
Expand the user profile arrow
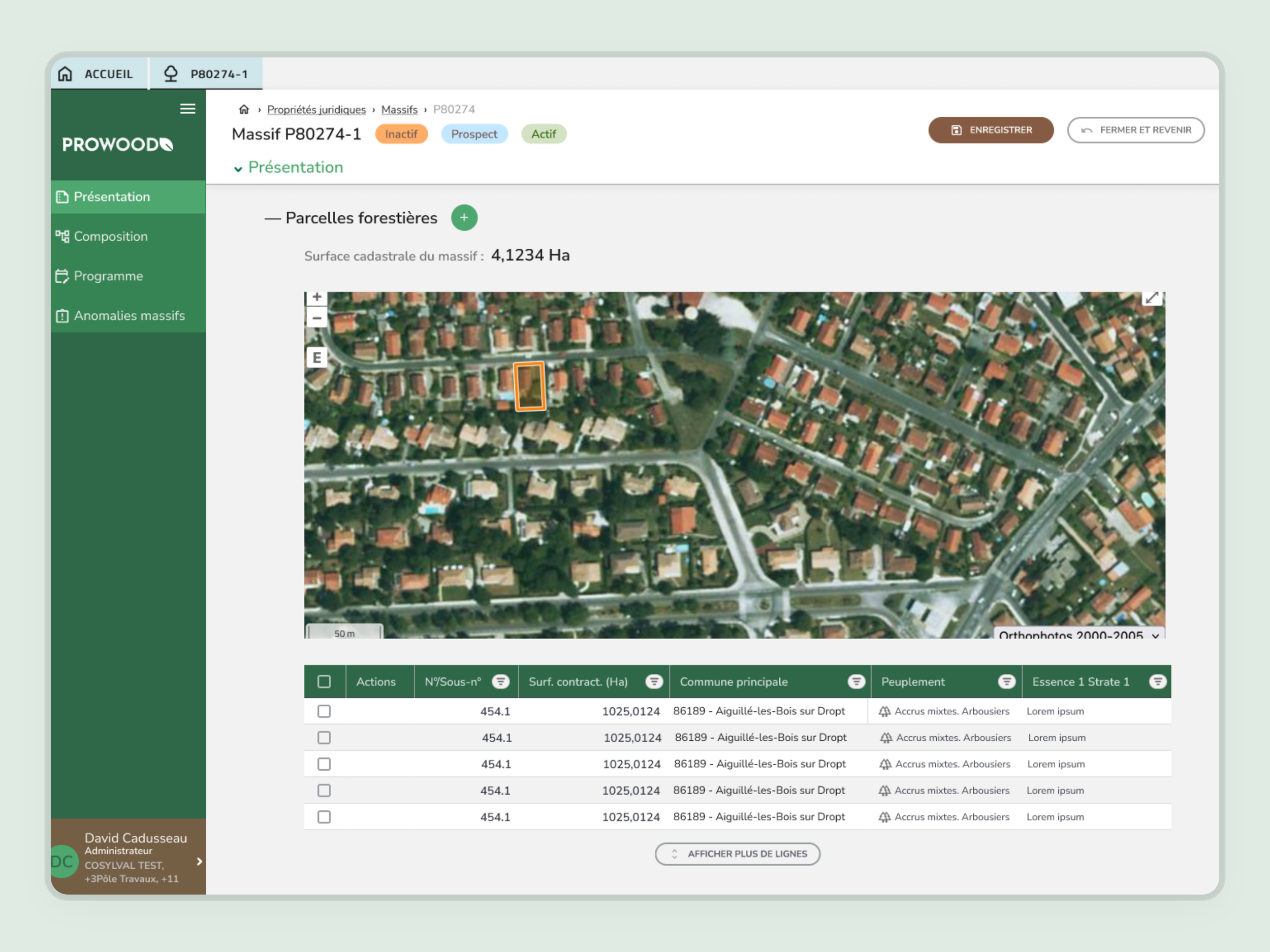coord(199,861)
